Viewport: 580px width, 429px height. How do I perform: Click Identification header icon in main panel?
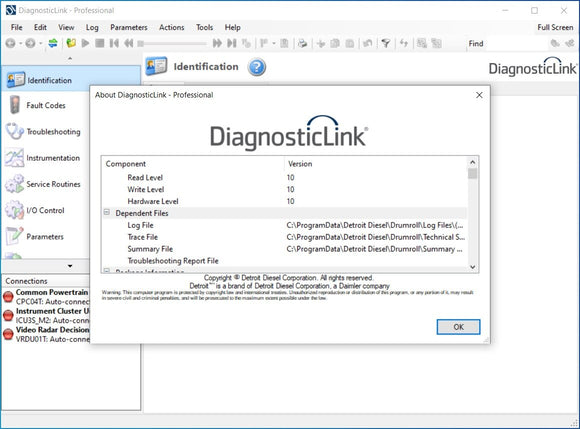[156, 66]
